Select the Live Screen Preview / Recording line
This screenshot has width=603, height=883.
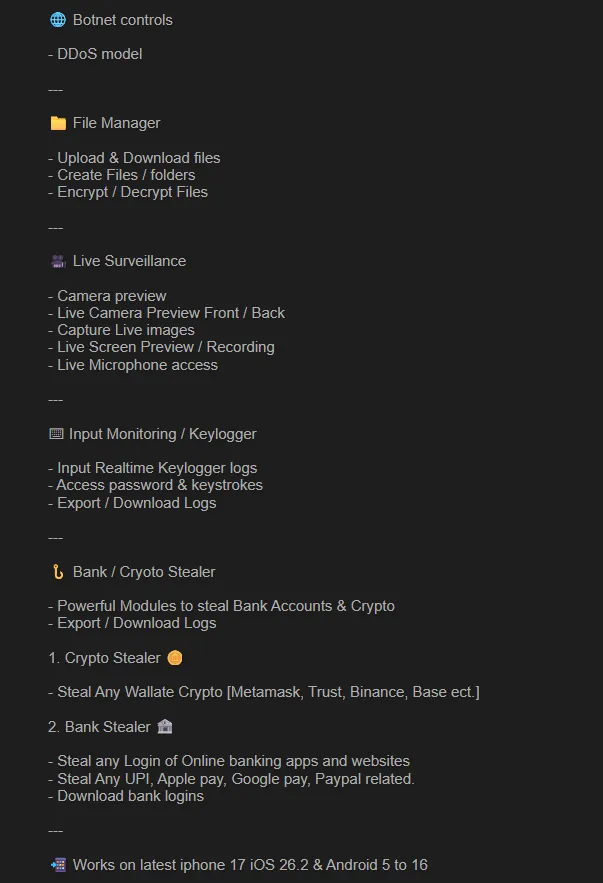[161, 347]
